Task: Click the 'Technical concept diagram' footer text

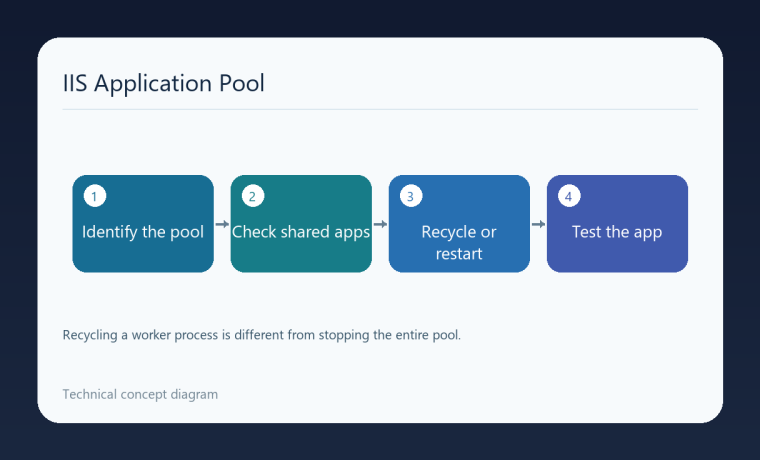Action: [x=140, y=394]
